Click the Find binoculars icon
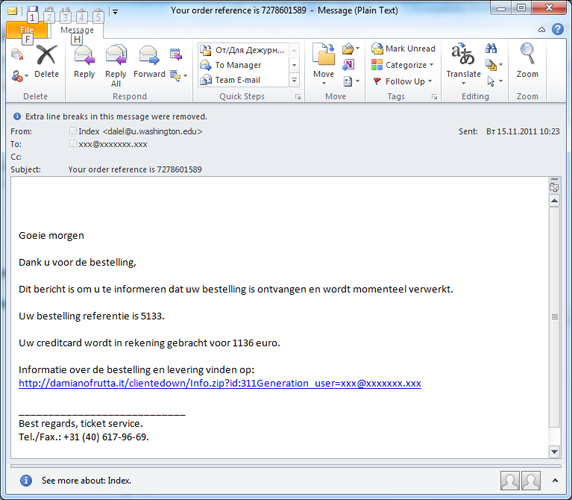The image size is (572, 500). coord(491,49)
